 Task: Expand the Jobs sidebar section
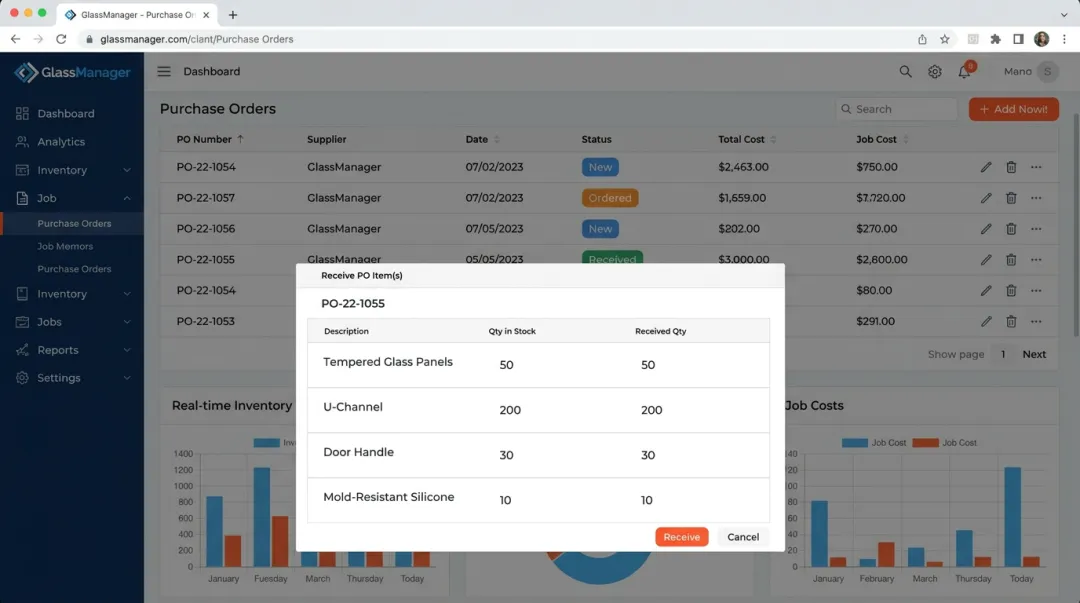127,322
